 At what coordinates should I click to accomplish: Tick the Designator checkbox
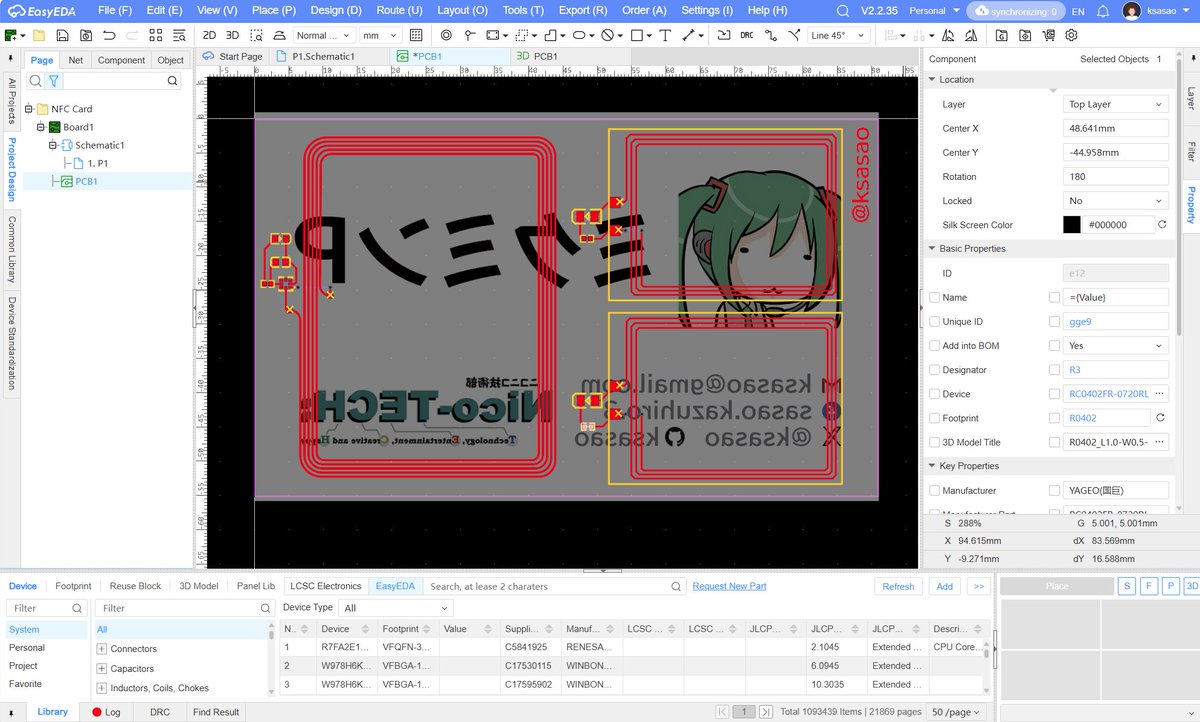(935, 370)
